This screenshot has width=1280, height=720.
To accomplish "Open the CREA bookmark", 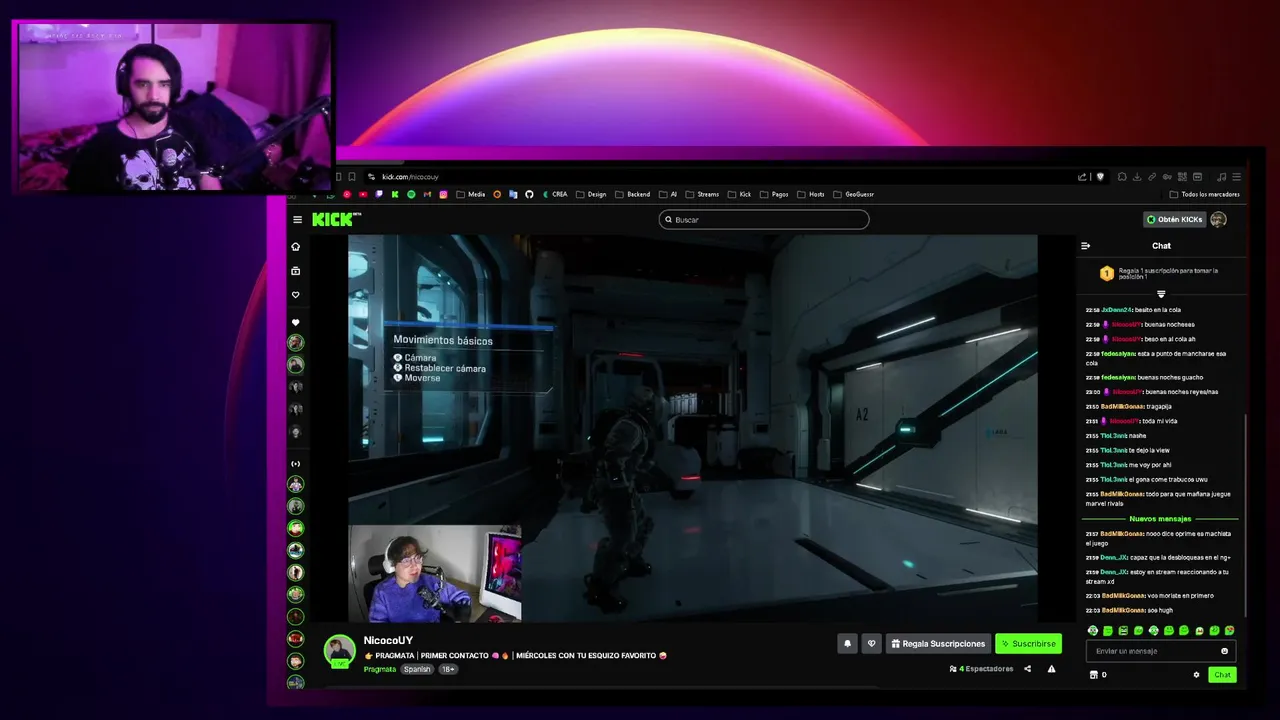I will (x=555, y=194).
